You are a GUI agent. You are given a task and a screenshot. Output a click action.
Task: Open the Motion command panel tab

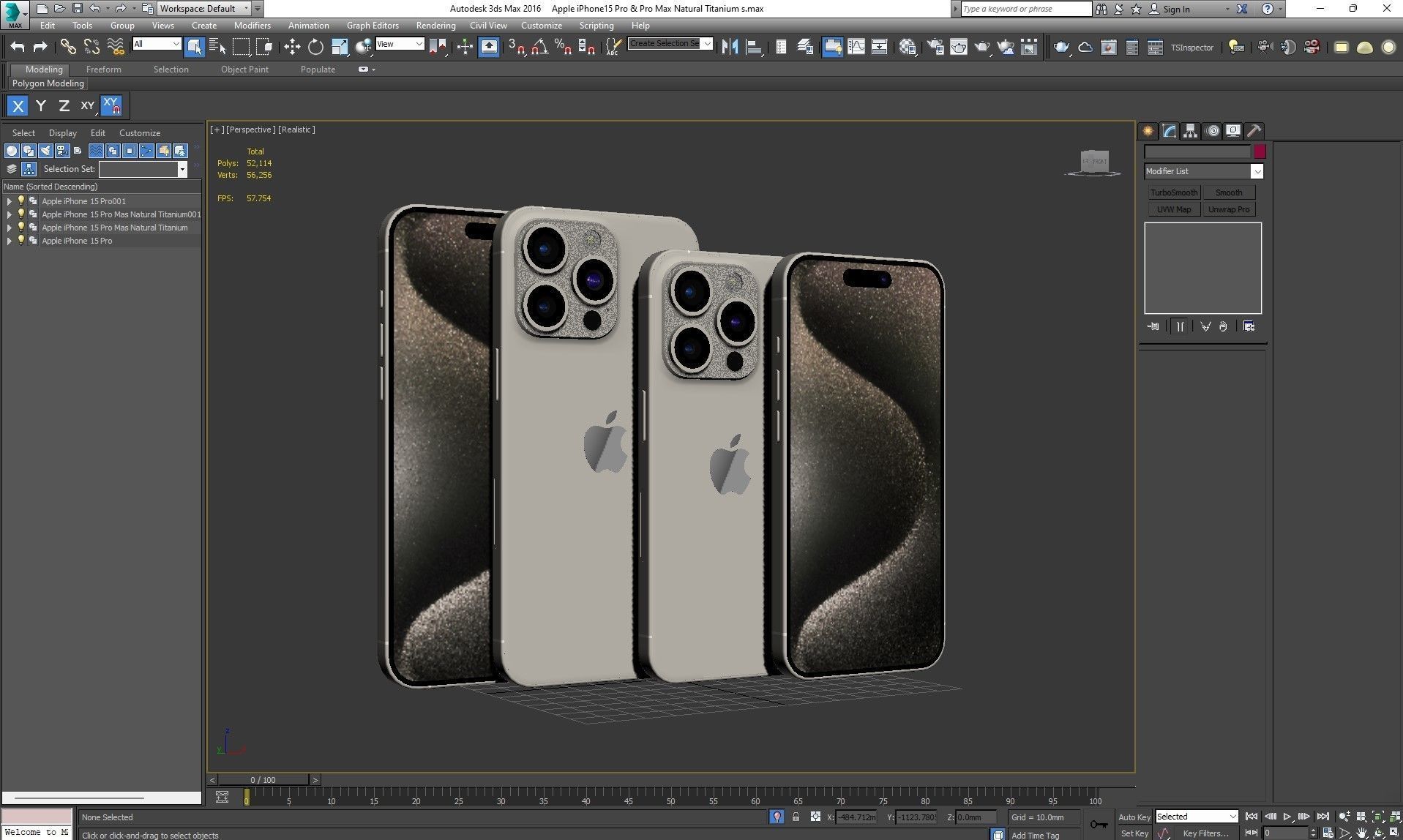(1213, 131)
